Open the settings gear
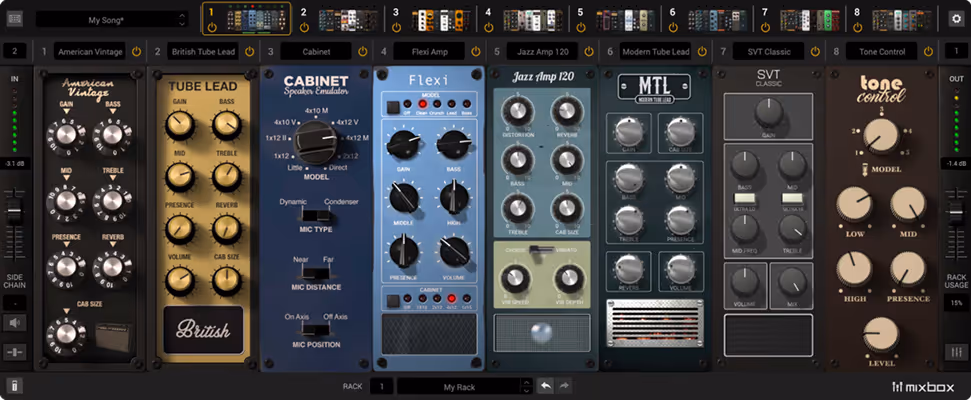Screen dimensions: 971x400 pos(956,19)
